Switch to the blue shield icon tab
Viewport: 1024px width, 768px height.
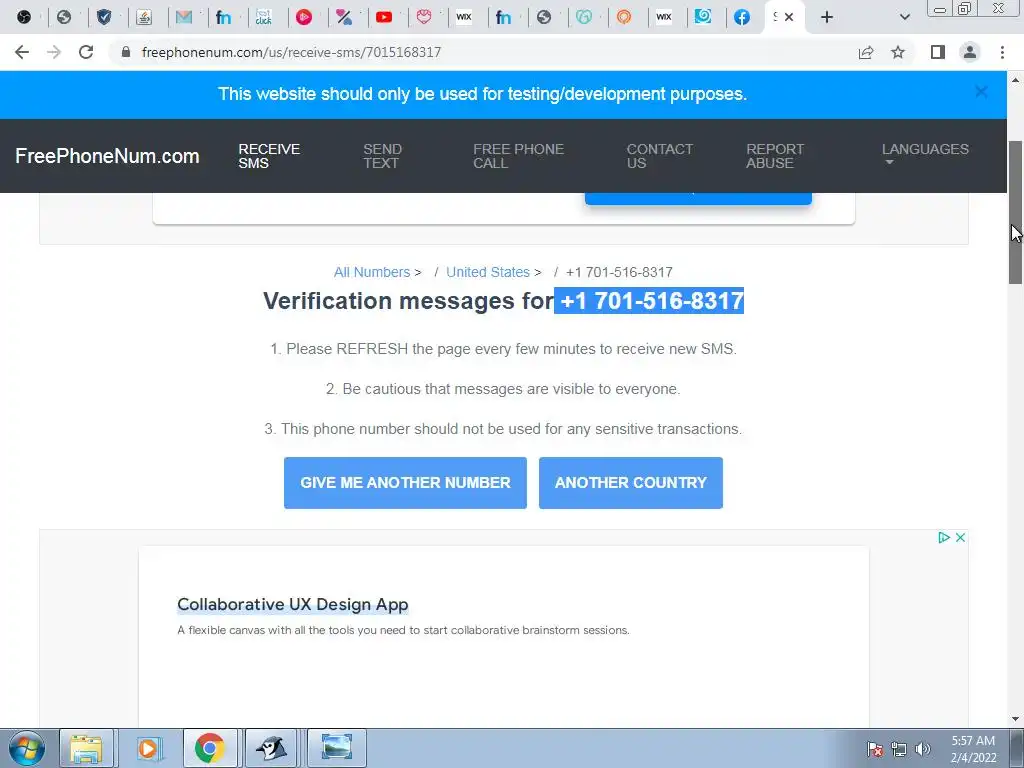pyautogui.click(x=104, y=17)
